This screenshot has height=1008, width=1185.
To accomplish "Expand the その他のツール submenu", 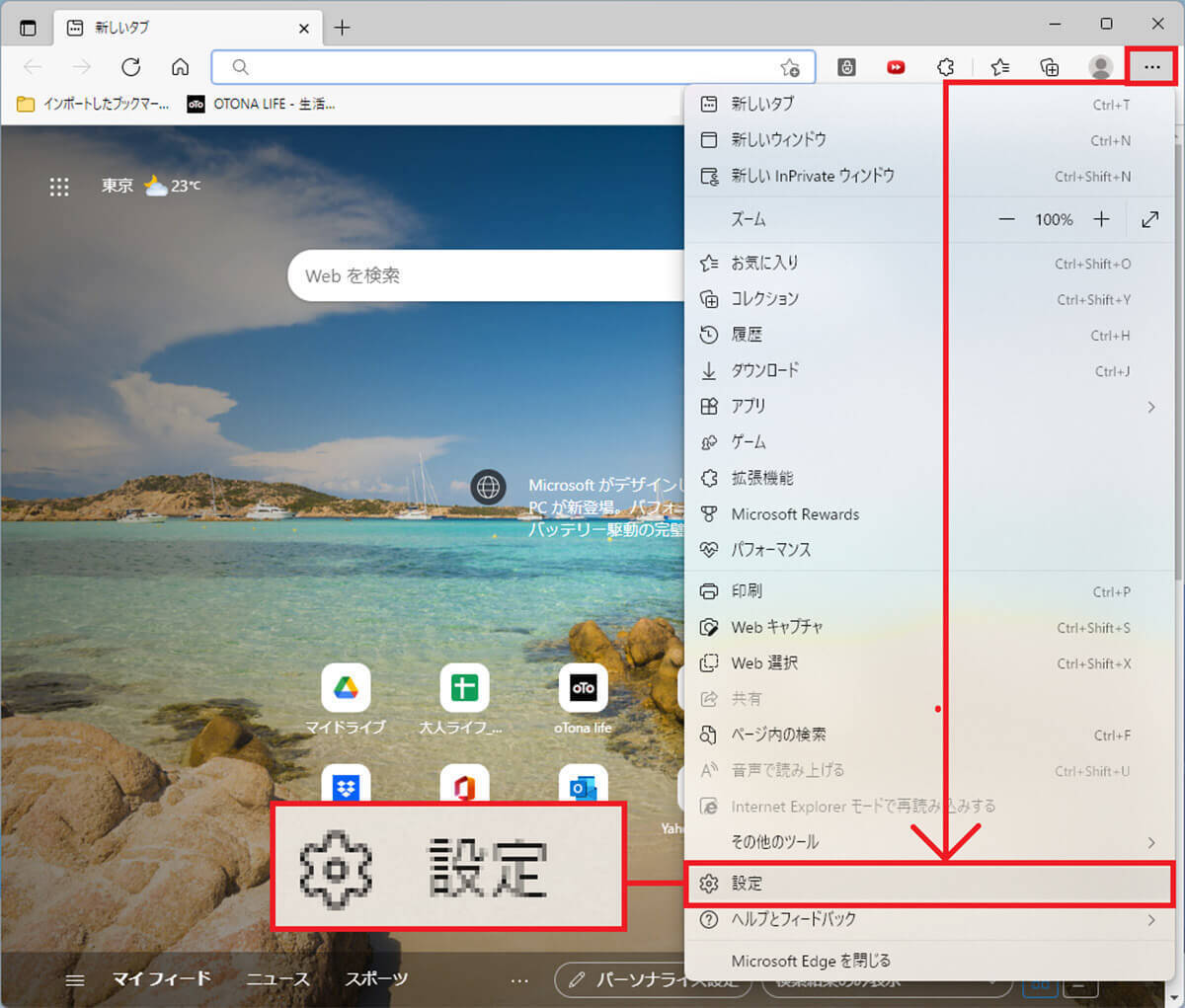I will click(x=929, y=842).
